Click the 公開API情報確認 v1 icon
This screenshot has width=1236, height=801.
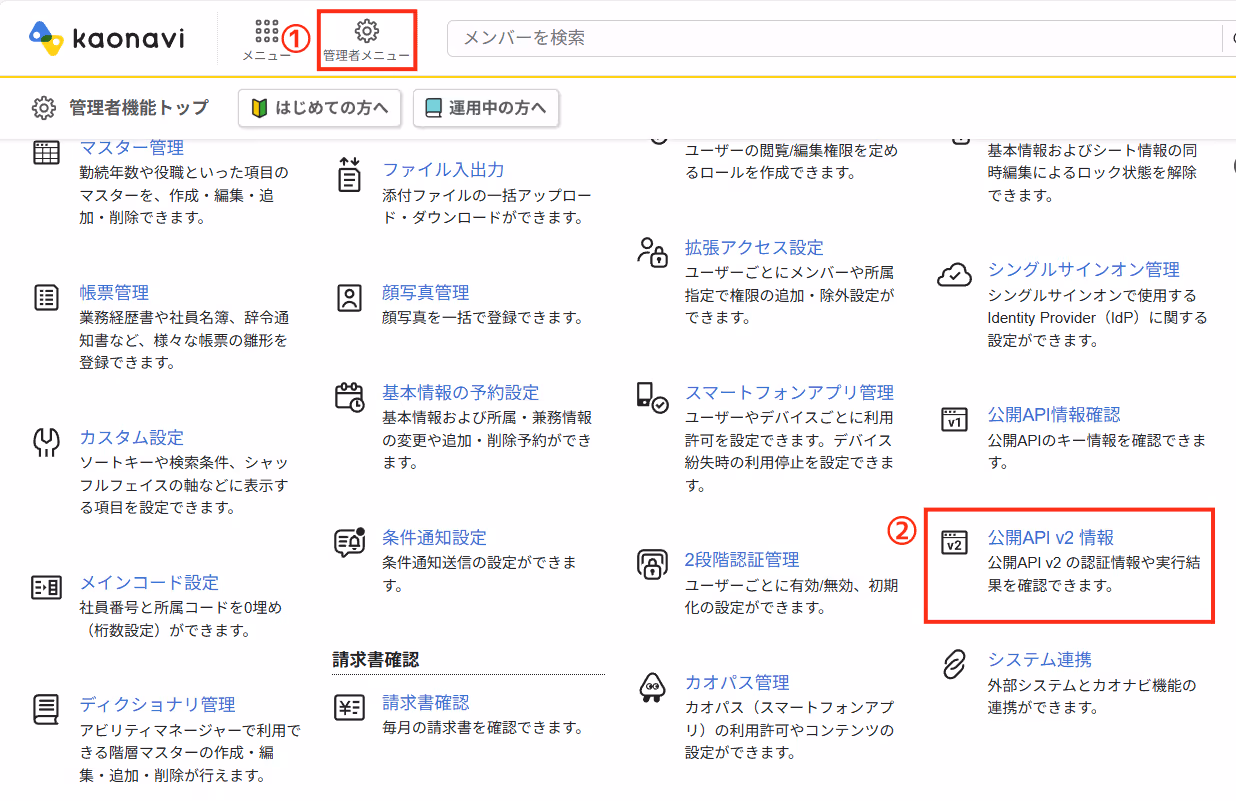954,419
